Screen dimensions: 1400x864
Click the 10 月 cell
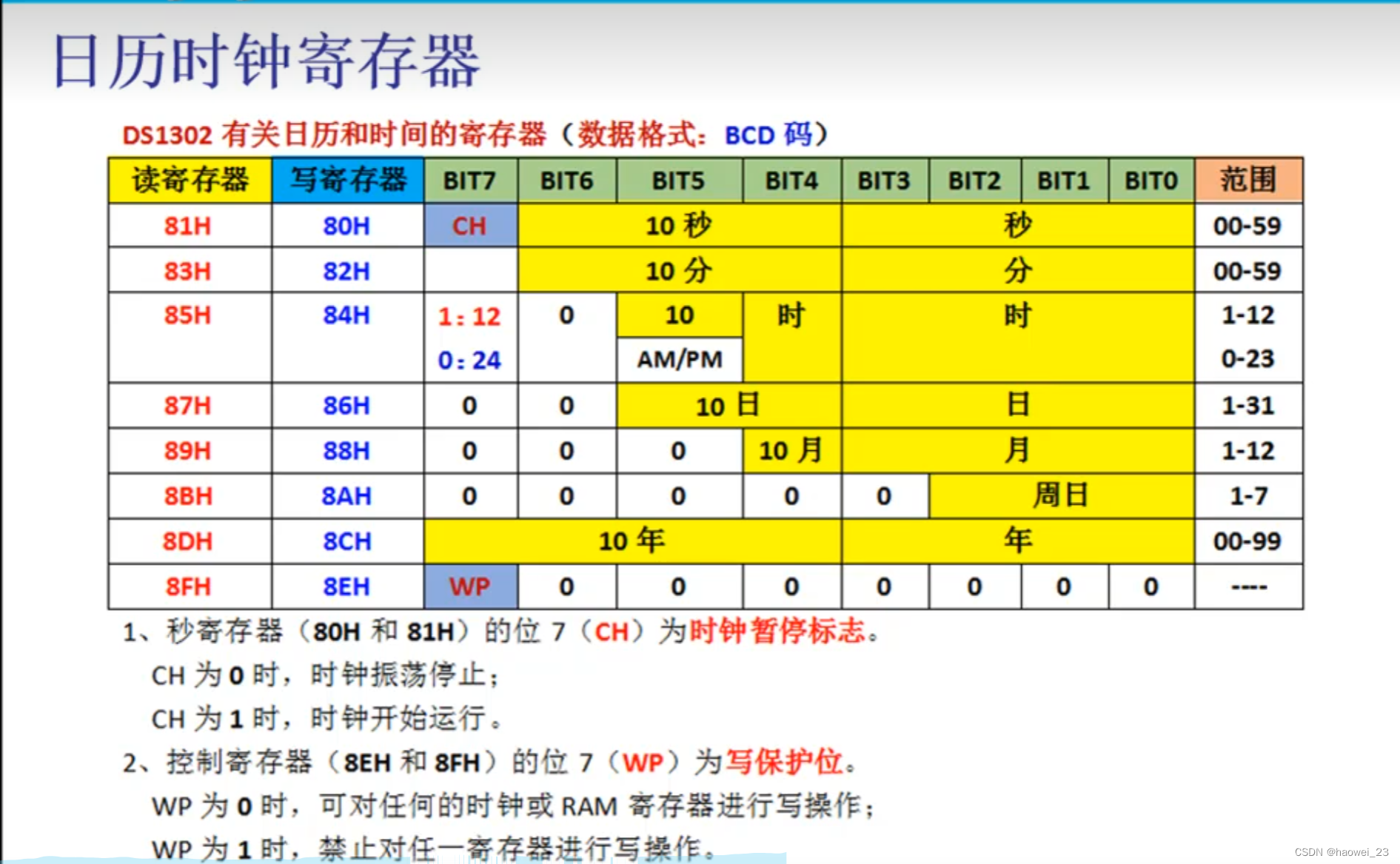(791, 450)
